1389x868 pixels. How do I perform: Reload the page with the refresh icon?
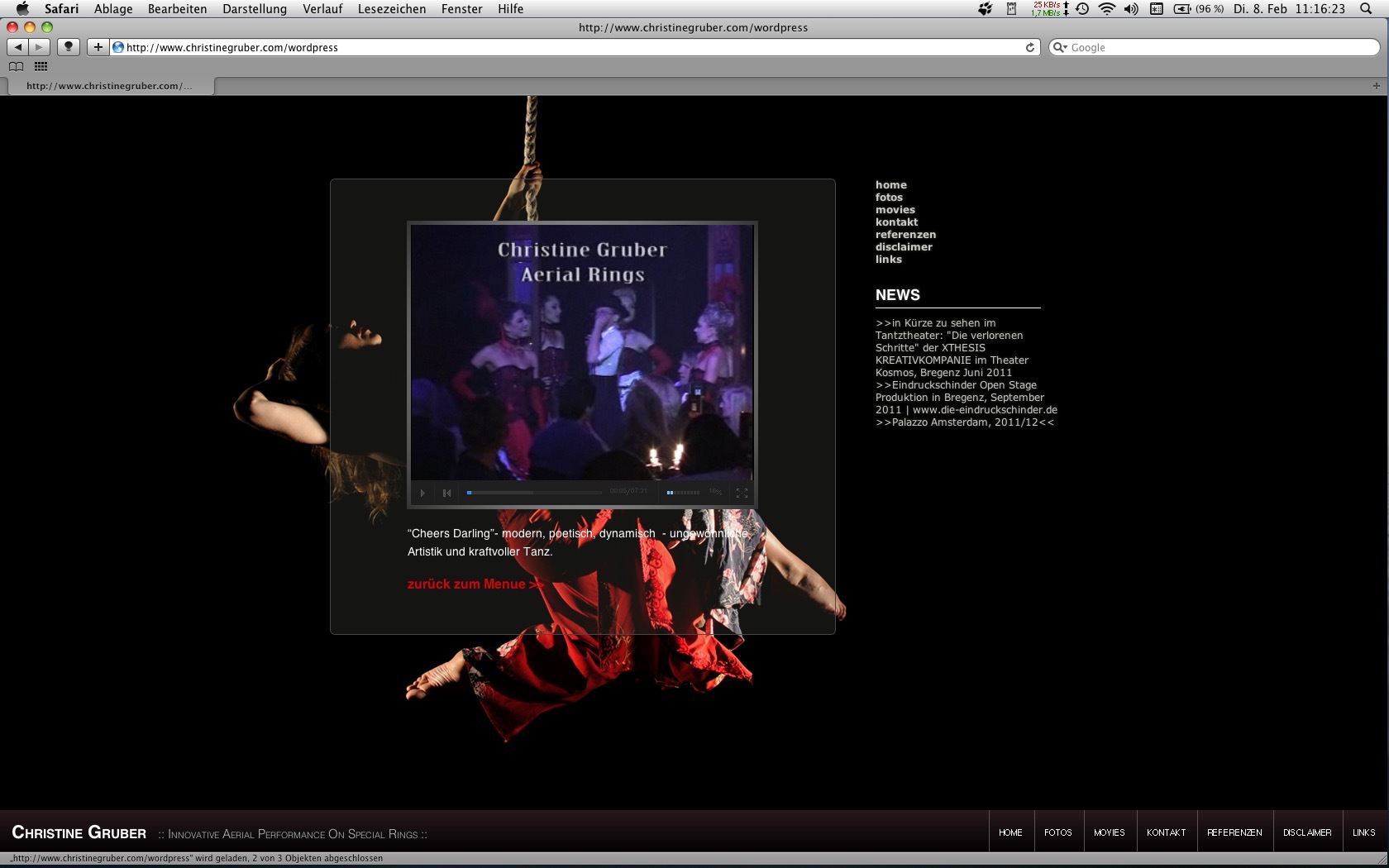coord(1030,47)
